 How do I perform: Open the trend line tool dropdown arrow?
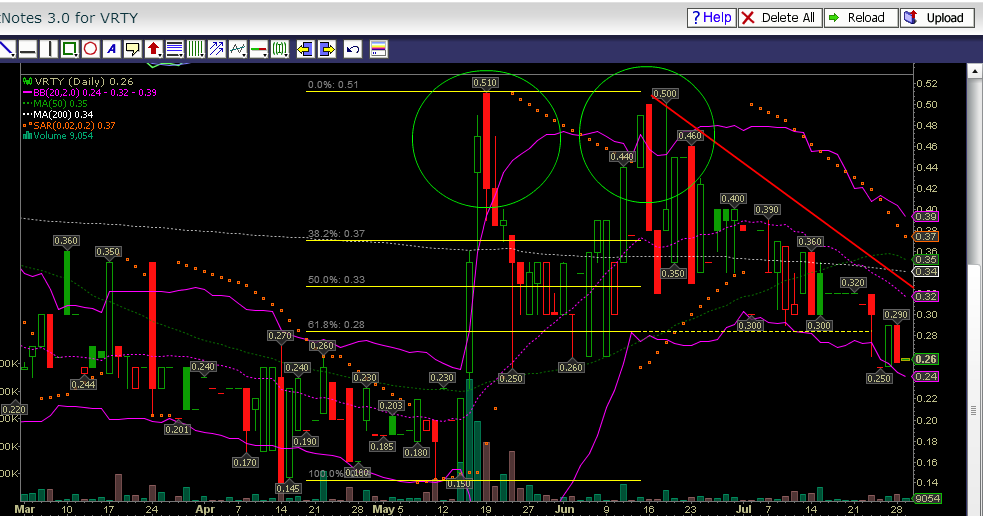13,55
